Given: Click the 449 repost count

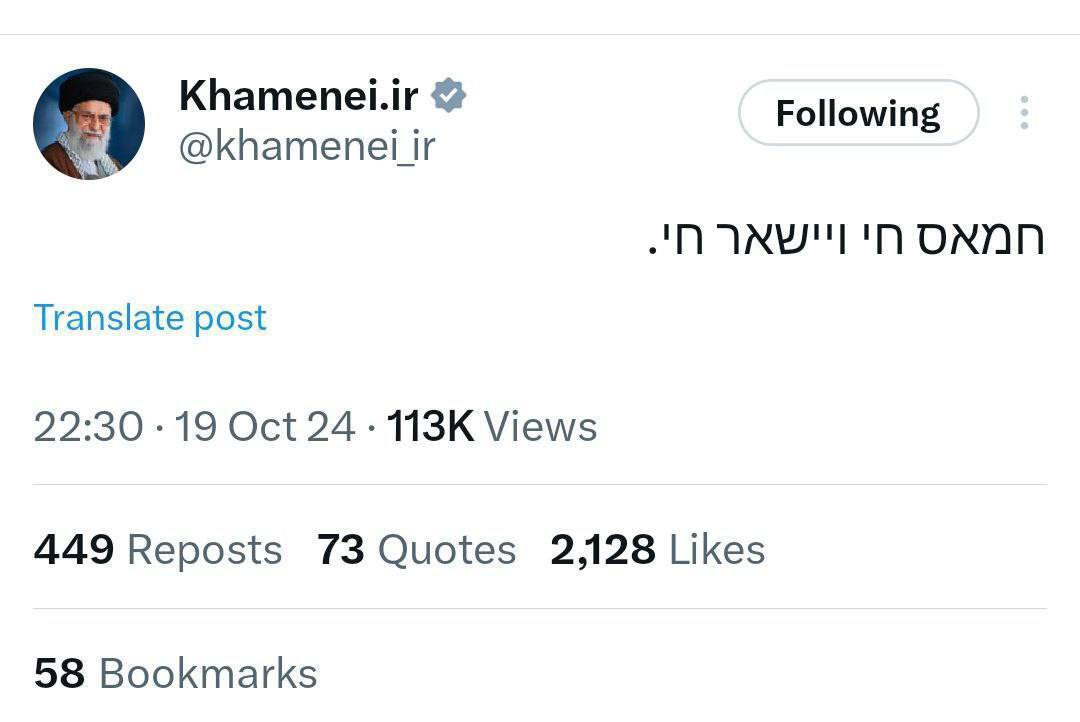Looking at the screenshot, I should (x=74, y=550).
